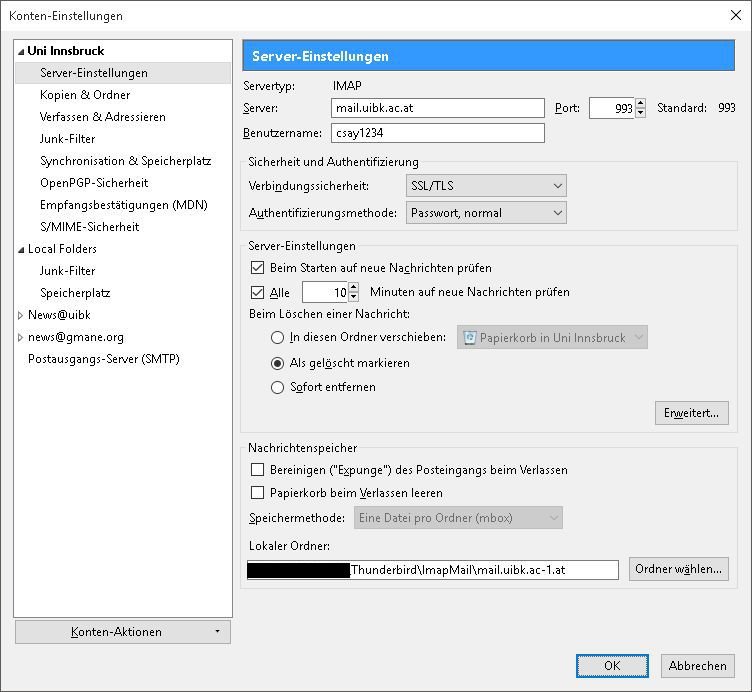Select Sofort entfernen radio option
The image size is (752, 692).
pyautogui.click(x=277, y=387)
